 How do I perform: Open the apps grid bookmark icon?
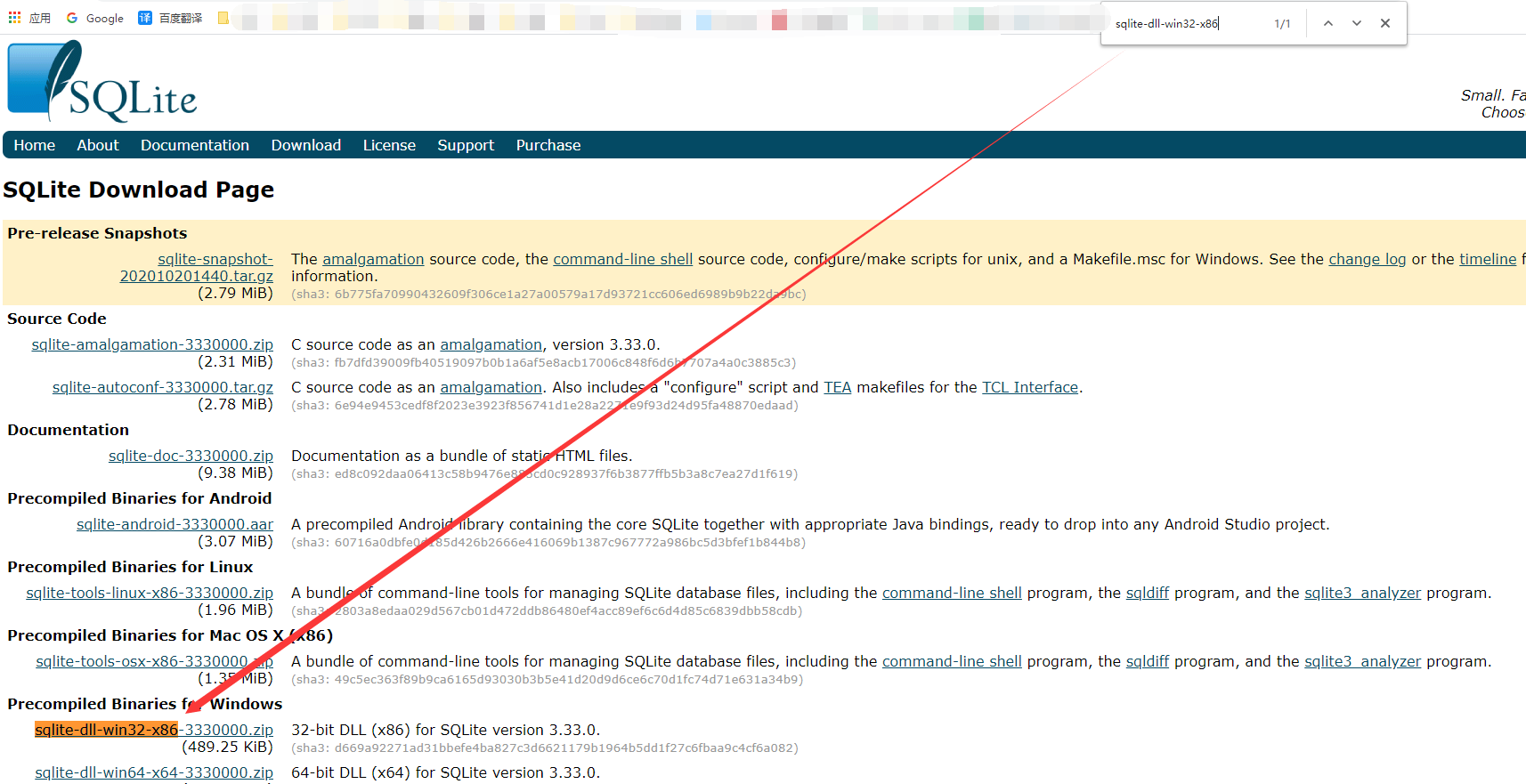point(15,18)
